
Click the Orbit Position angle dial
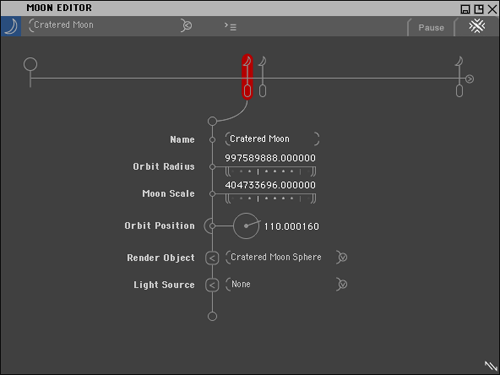pos(246,226)
